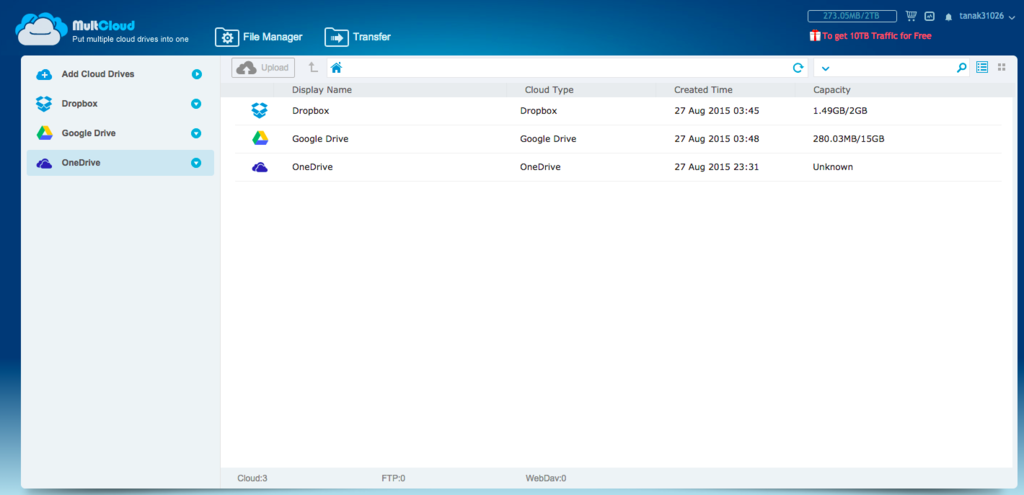Open the notifications bell
The image size is (1024, 495).
pos(948,18)
